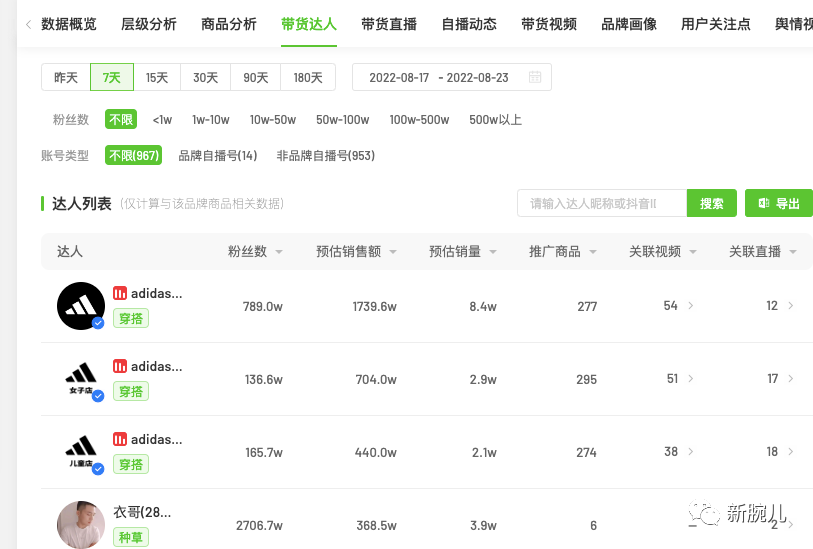Select the 7天 time range
813x549 pixels.
112,77
